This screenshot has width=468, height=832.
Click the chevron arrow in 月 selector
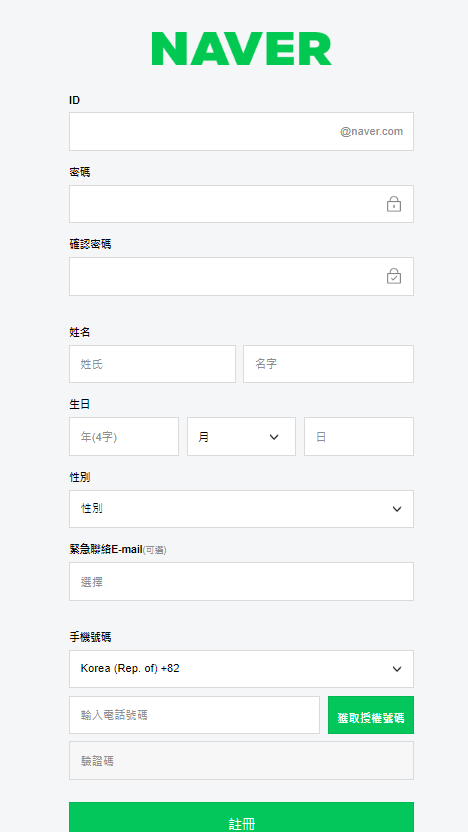click(274, 437)
